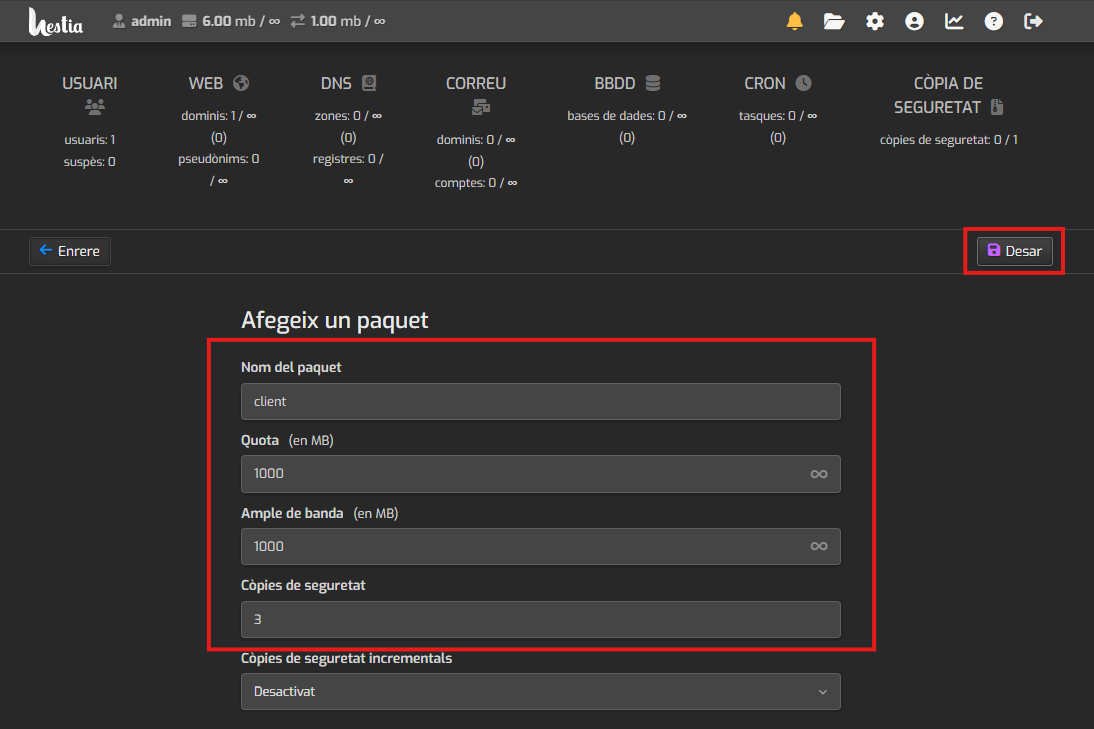Toggle unlimited Ample de banda infinity icon
Viewport: 1094px width, 729px height.
[818, 546]
